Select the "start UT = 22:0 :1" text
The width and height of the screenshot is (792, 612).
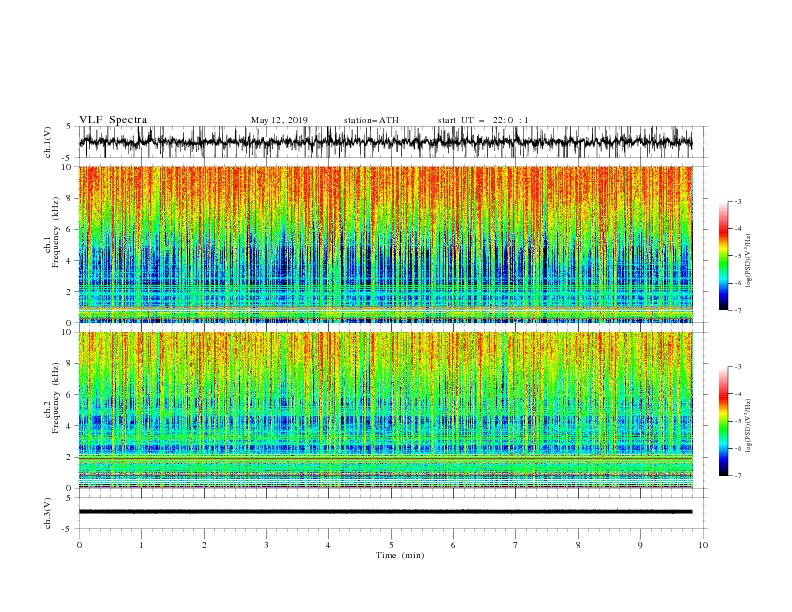482,120
